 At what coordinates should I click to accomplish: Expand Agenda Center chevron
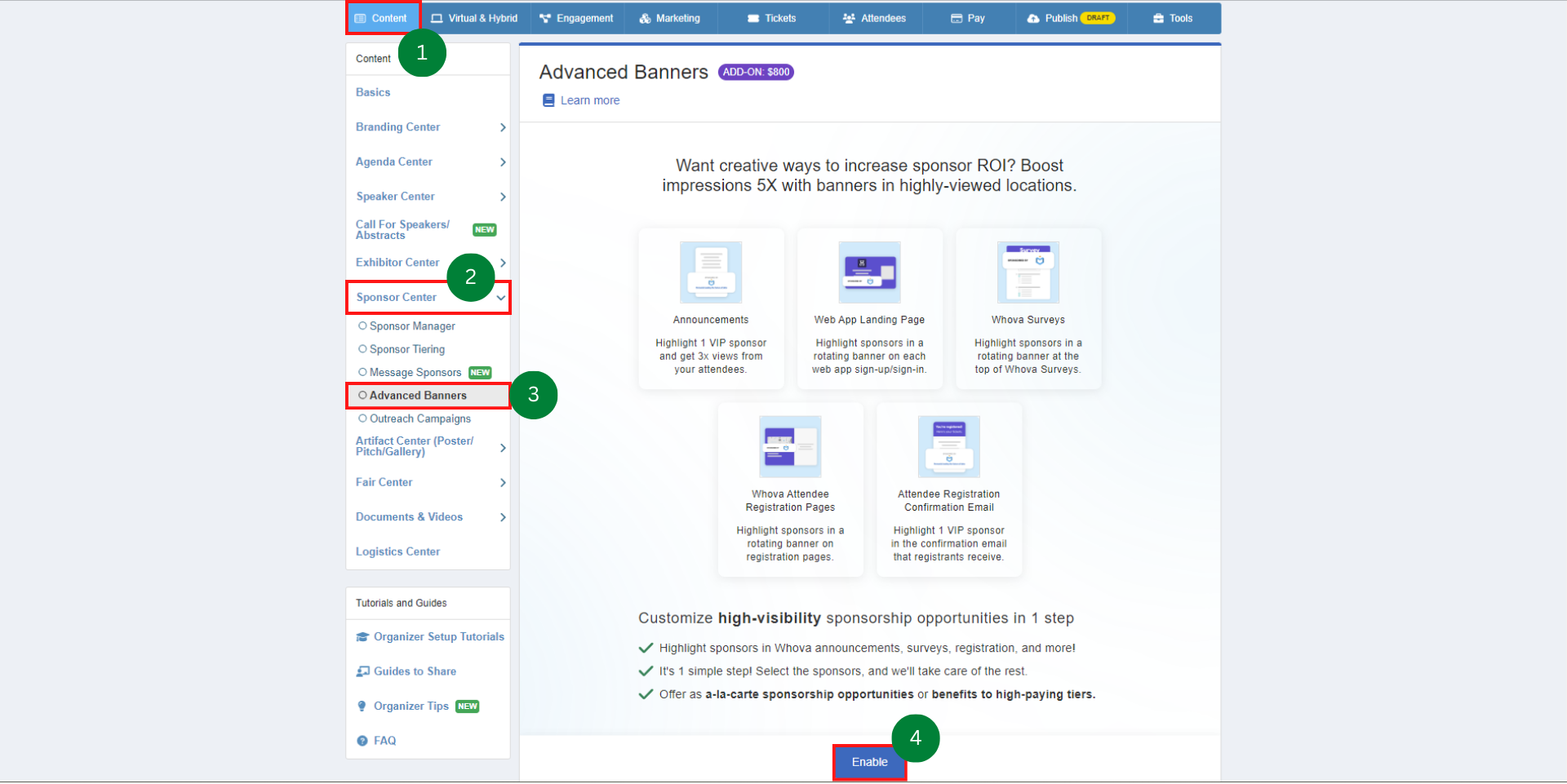(x=503, y=162)
